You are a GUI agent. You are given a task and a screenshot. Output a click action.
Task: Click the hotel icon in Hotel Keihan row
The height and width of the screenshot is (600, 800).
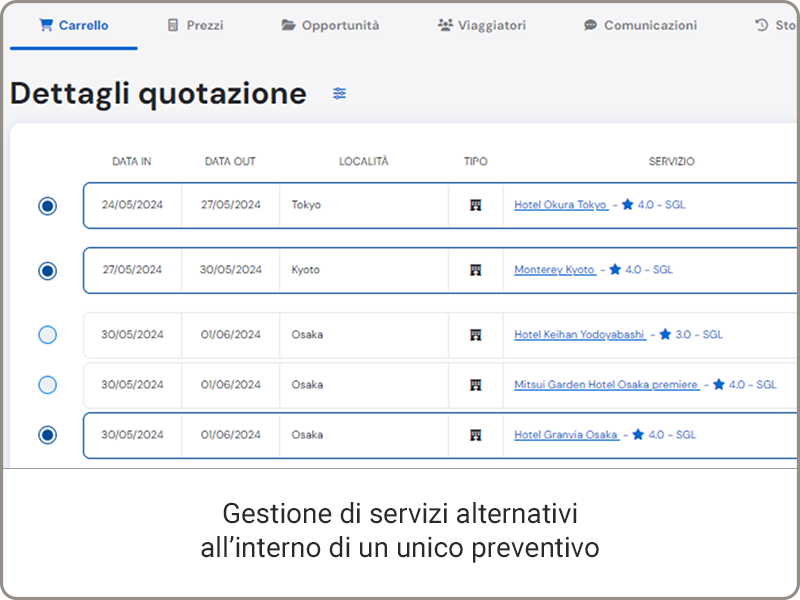[476, 335]
